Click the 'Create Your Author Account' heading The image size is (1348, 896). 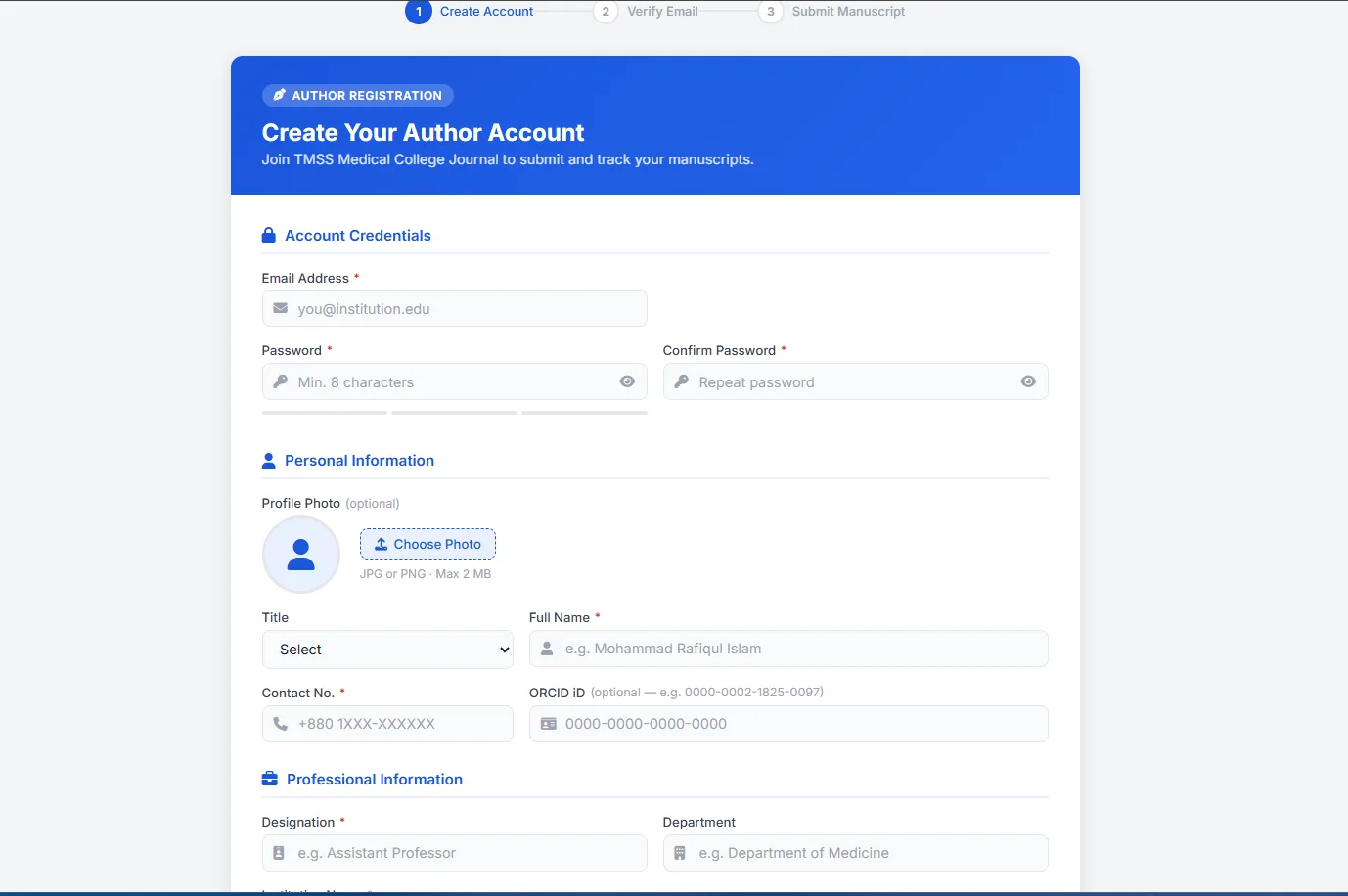[423, 133]
